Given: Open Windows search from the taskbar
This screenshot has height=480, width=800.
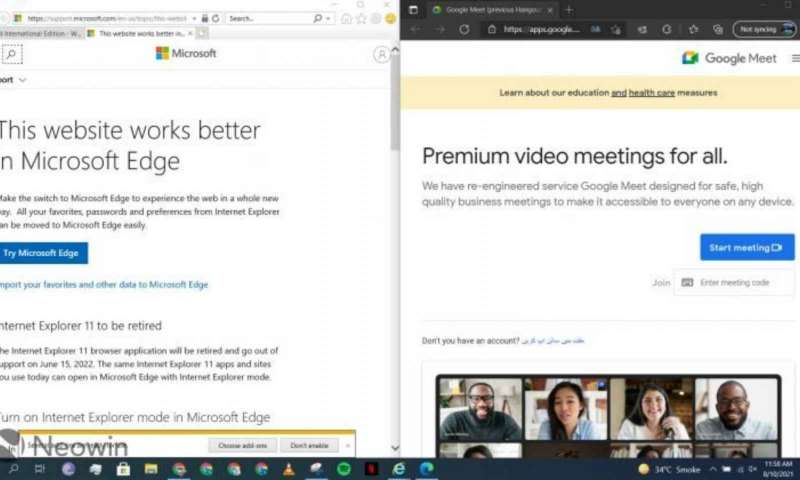Looking at the screenshot, I should click(x=13, y=469).
